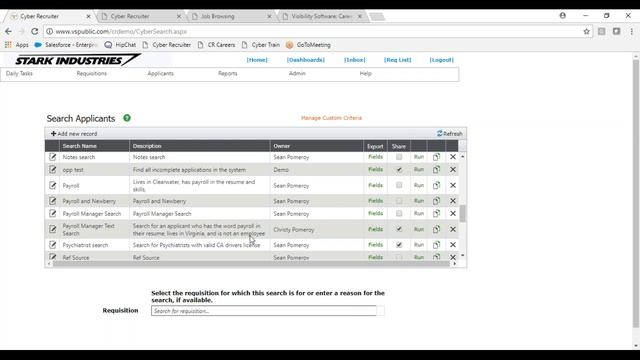Open Manage Custom Criteria
Screen dimensions: 640x360
coord(331,118)
